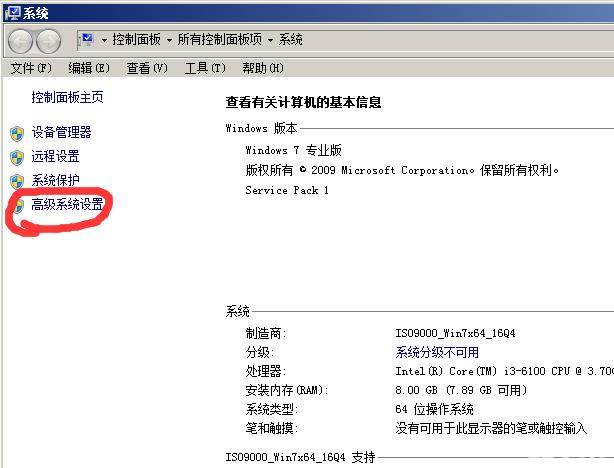The image size is (614, 468).
Task: Open the 工具(T) menu
Action: coord(203,68)
